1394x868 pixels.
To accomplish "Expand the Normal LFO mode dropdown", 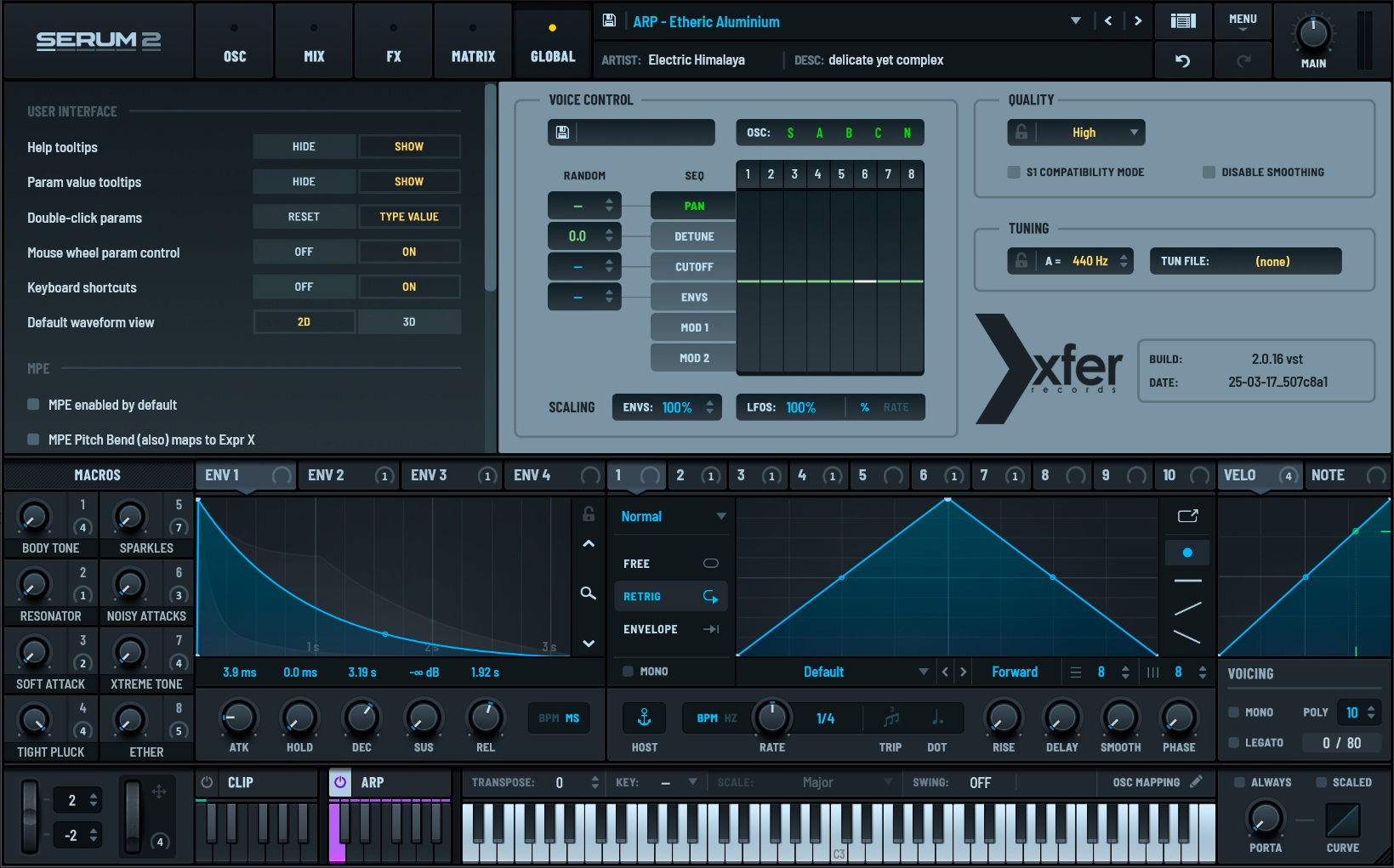I will pos(672,516).
